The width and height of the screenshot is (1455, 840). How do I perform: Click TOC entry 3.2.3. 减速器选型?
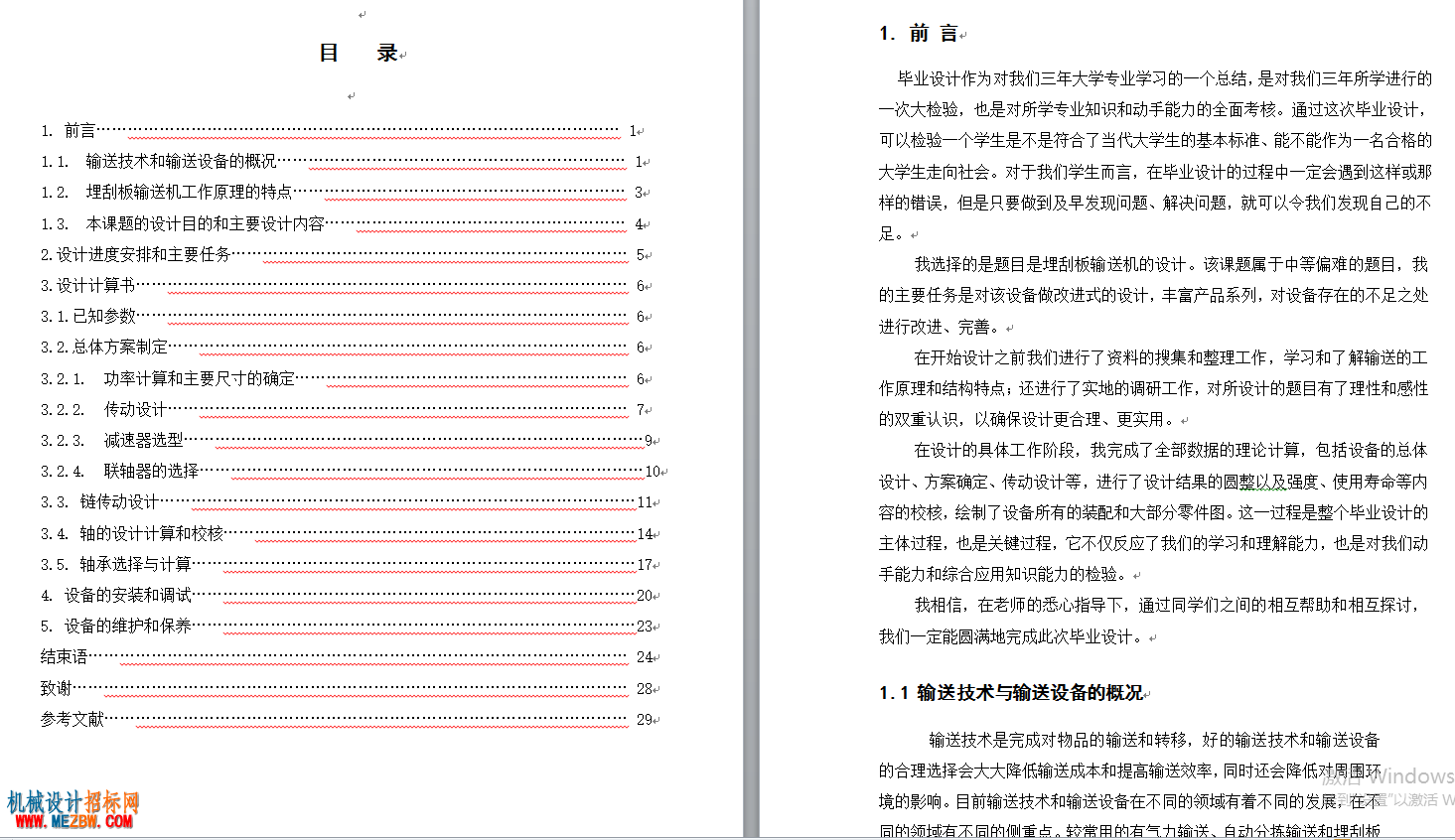[112, 440]
